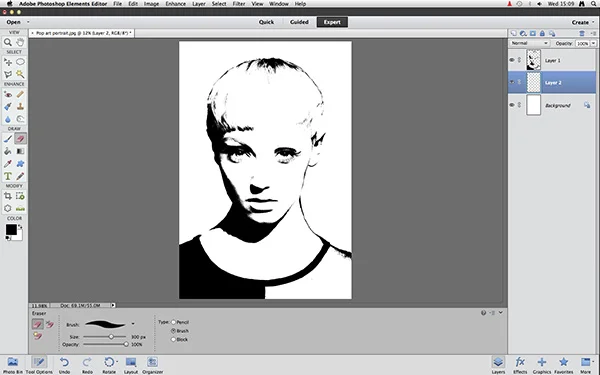
Task: Choose the Background Eraser variant in options
Action: [50, 324]
